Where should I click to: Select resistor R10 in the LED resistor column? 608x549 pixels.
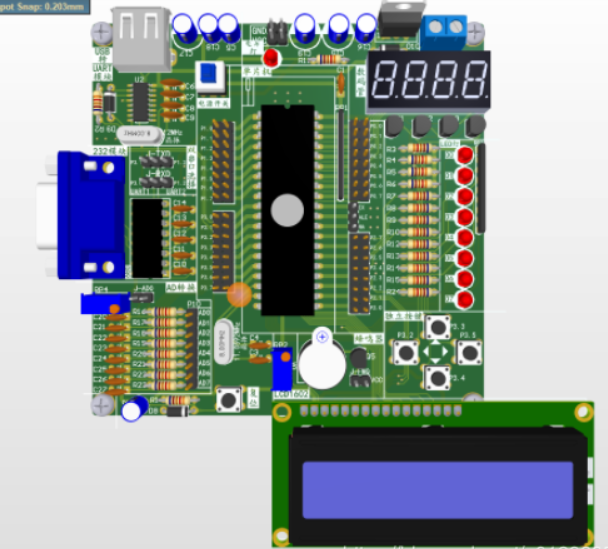[419, 232]
